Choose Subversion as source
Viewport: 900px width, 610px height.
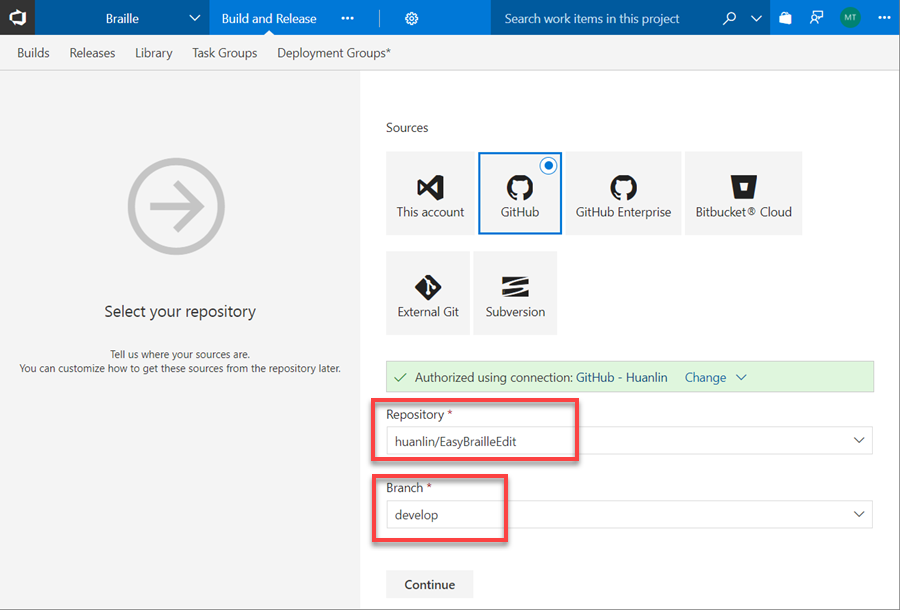coord(515,293)
